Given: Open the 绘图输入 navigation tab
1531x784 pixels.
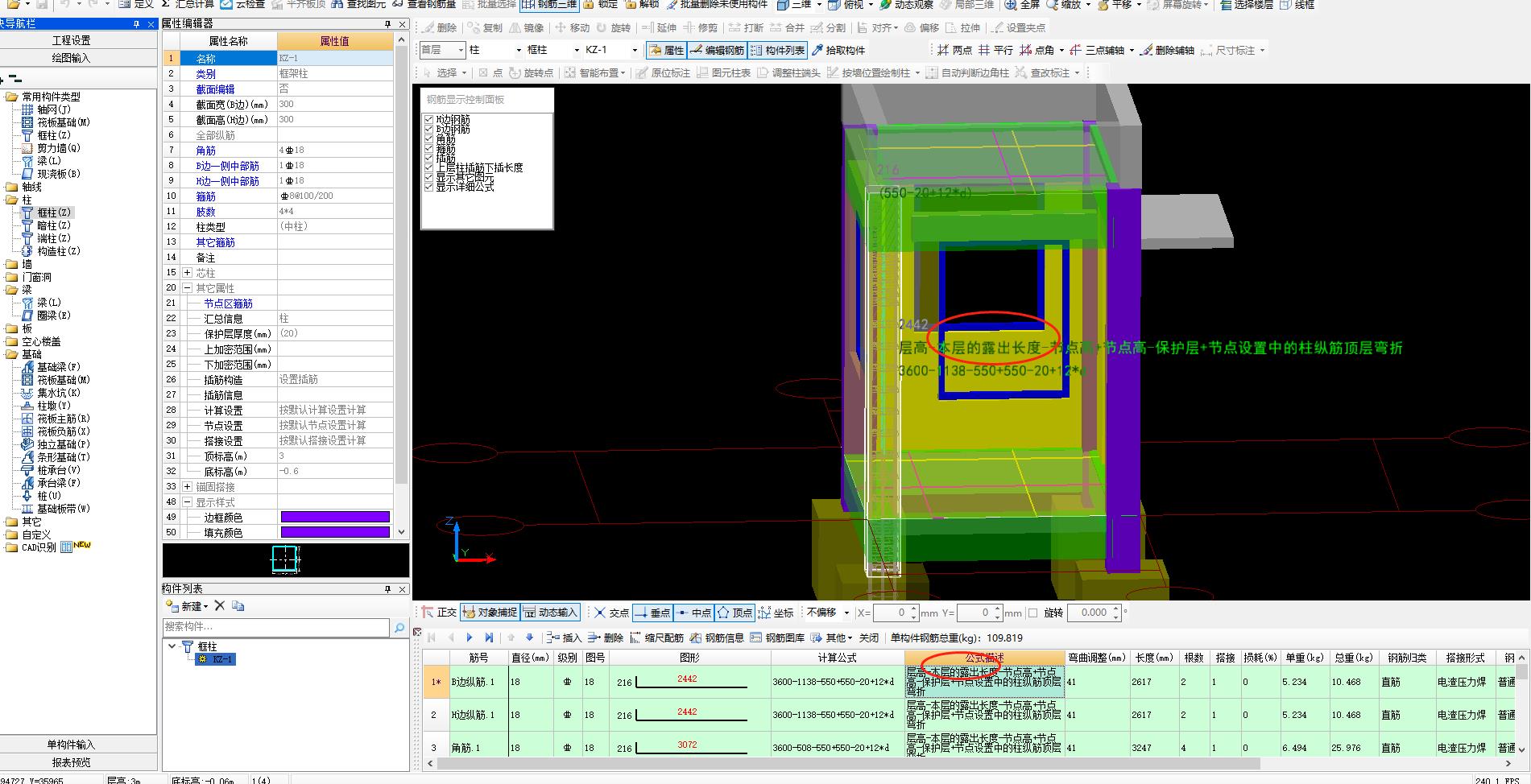Looking at the screenshot, I should 71,58.
